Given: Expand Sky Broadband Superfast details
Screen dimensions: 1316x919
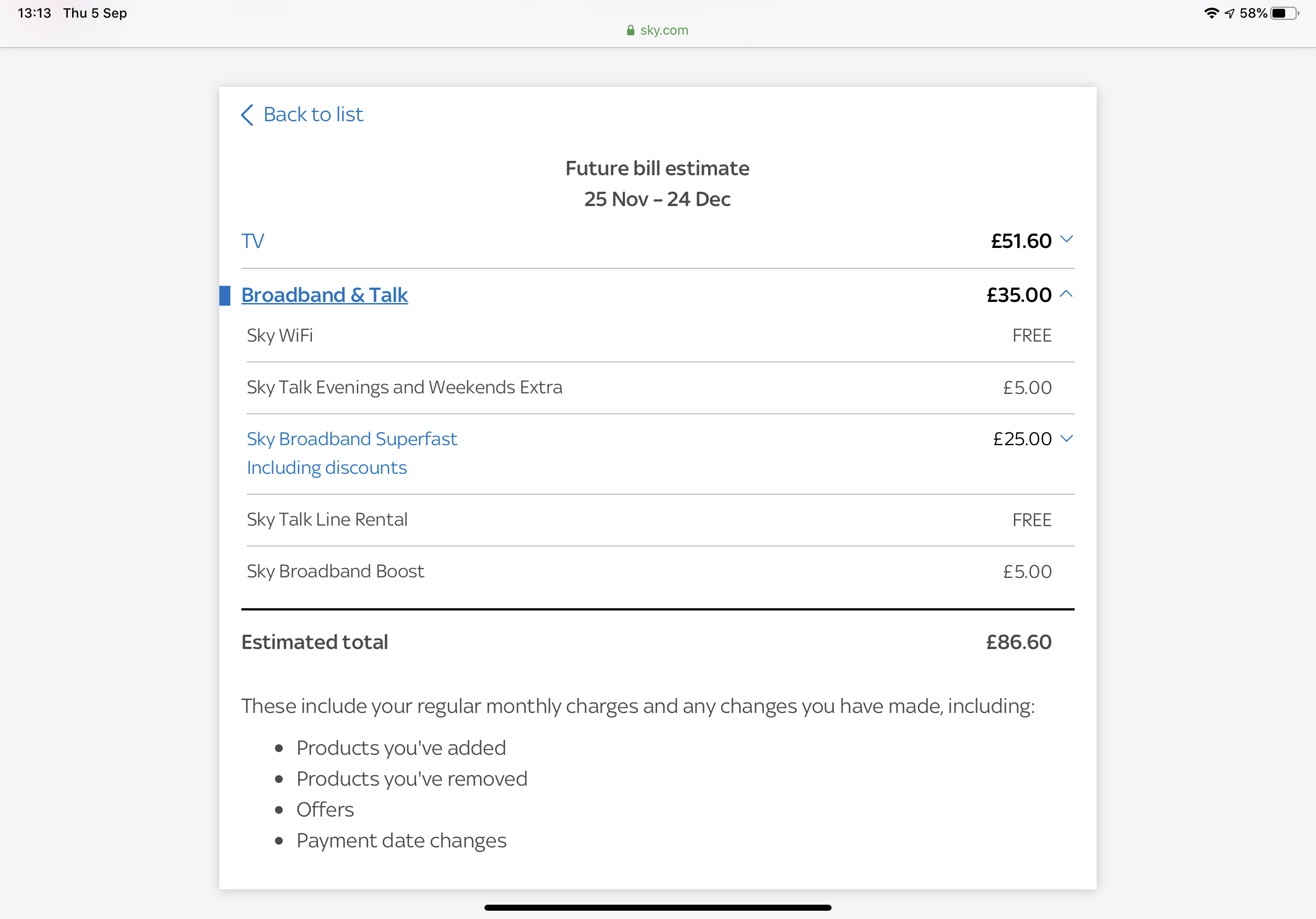Looking at the screenshot, I should 1067,439.
